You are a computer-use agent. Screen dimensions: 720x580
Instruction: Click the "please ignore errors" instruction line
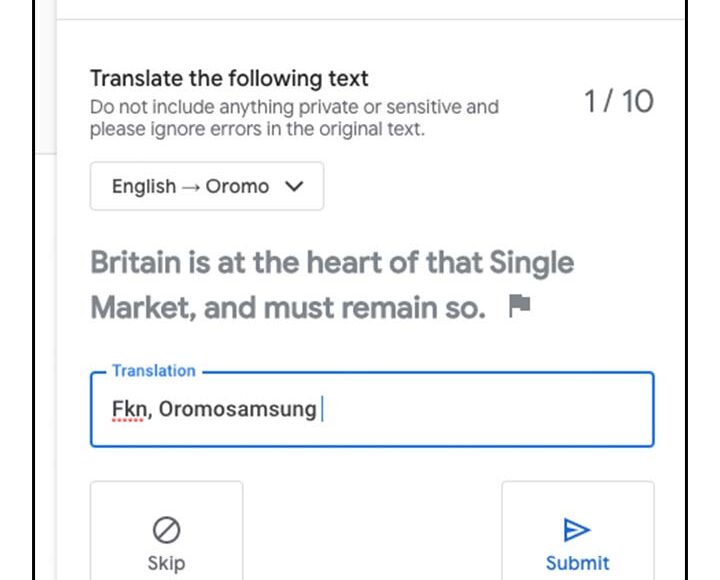click(257, 129)
